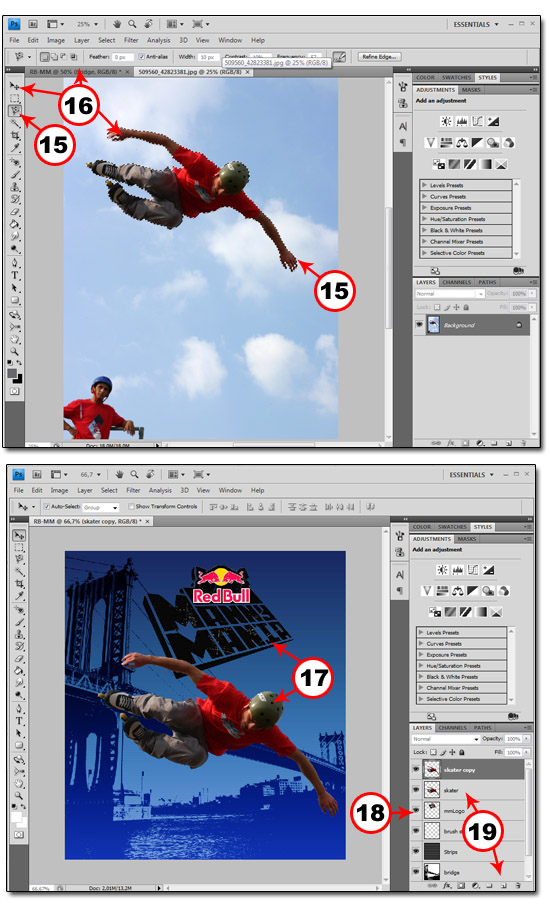Click the Vibrance adjustment icon in top window

pyautogui.click(x=431, y=143)
